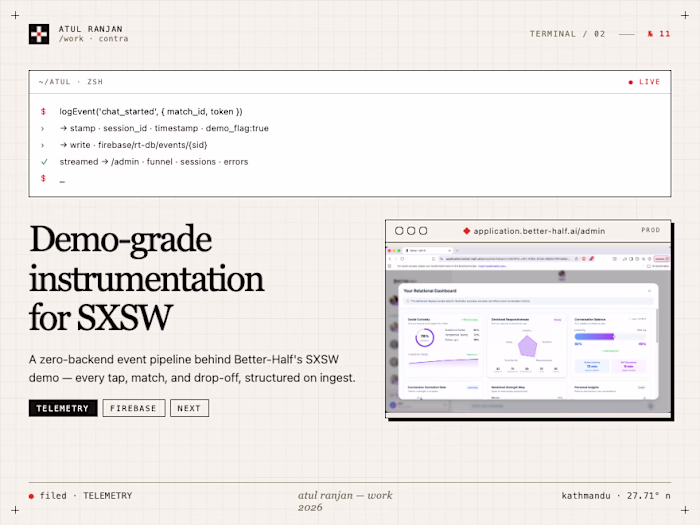This screenshot has width=700, height=525.
Task: Open the Atul Ranjan name heading
Action: pos(91,29)
